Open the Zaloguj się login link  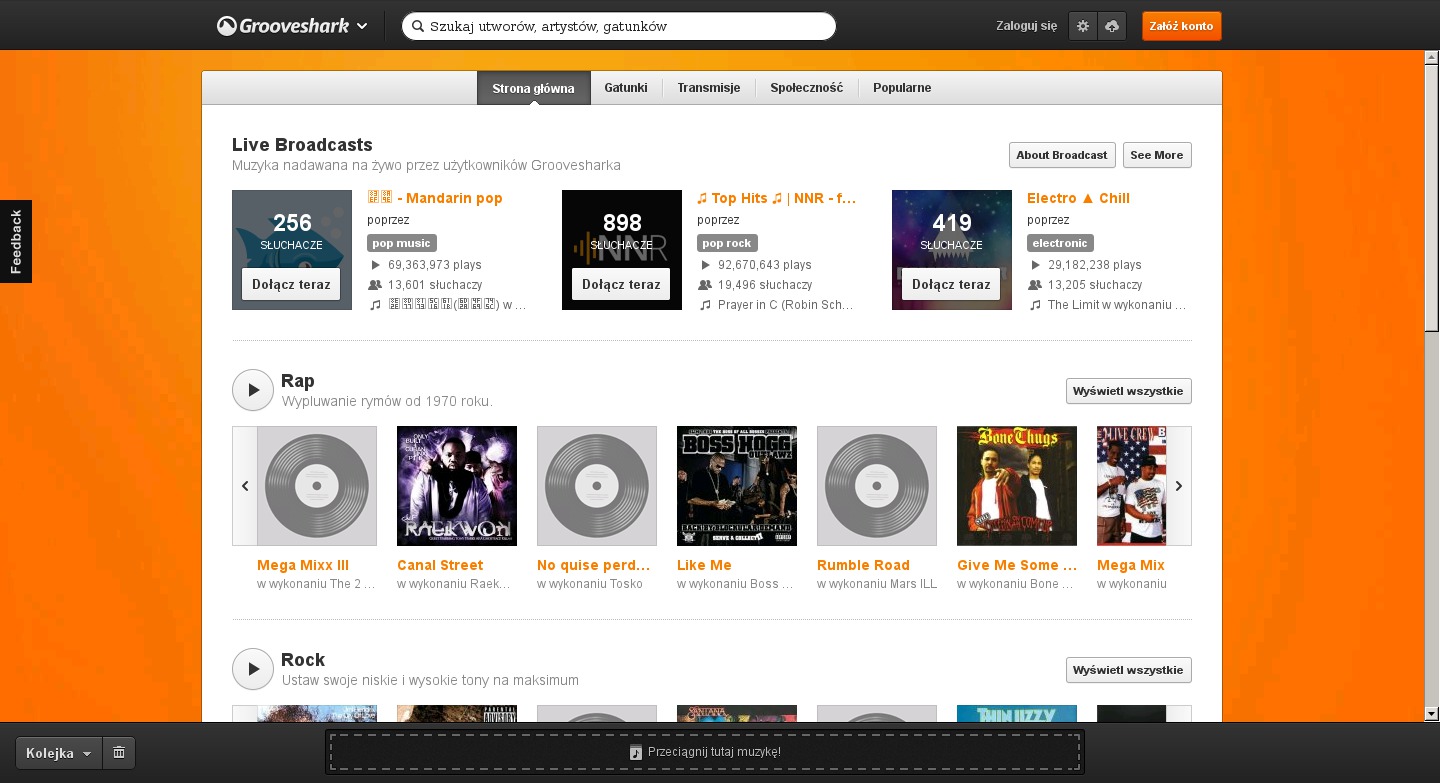(1026, 26)
